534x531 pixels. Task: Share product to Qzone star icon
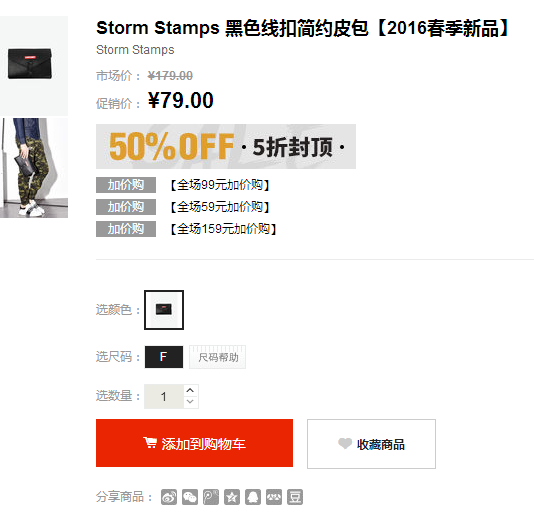(x=232, y=497)
